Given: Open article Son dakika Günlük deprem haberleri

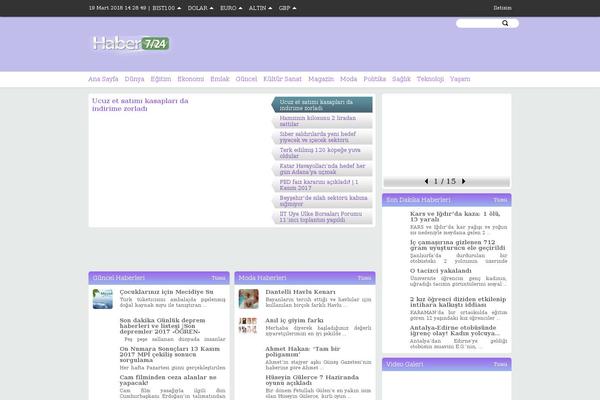Looking at the screenshot, I should pos(162,326).
